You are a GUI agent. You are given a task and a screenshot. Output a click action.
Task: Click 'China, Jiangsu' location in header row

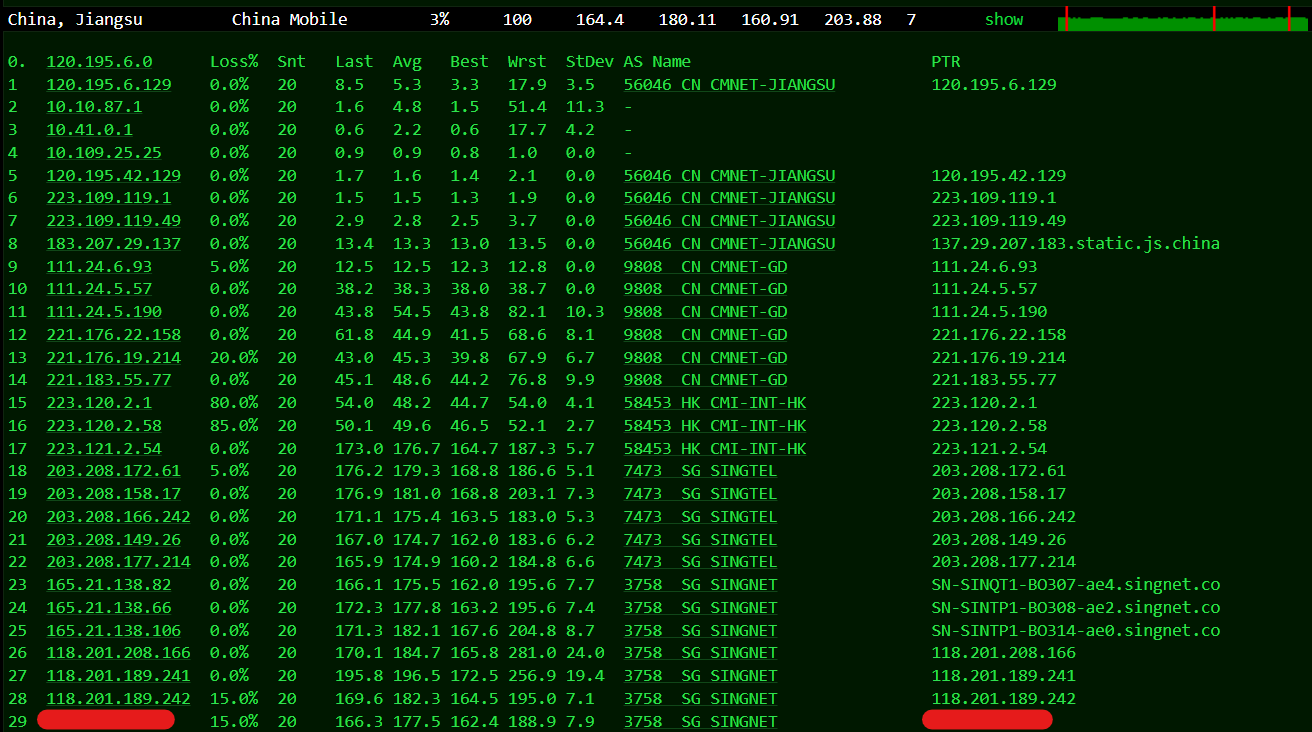click(75, 19)
